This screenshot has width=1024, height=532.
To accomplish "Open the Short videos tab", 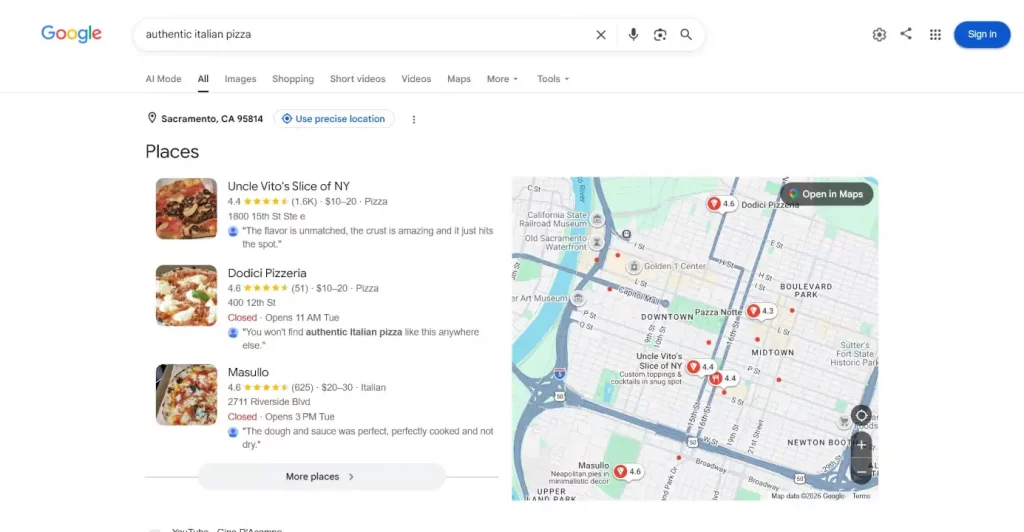I will coord(357,79).
